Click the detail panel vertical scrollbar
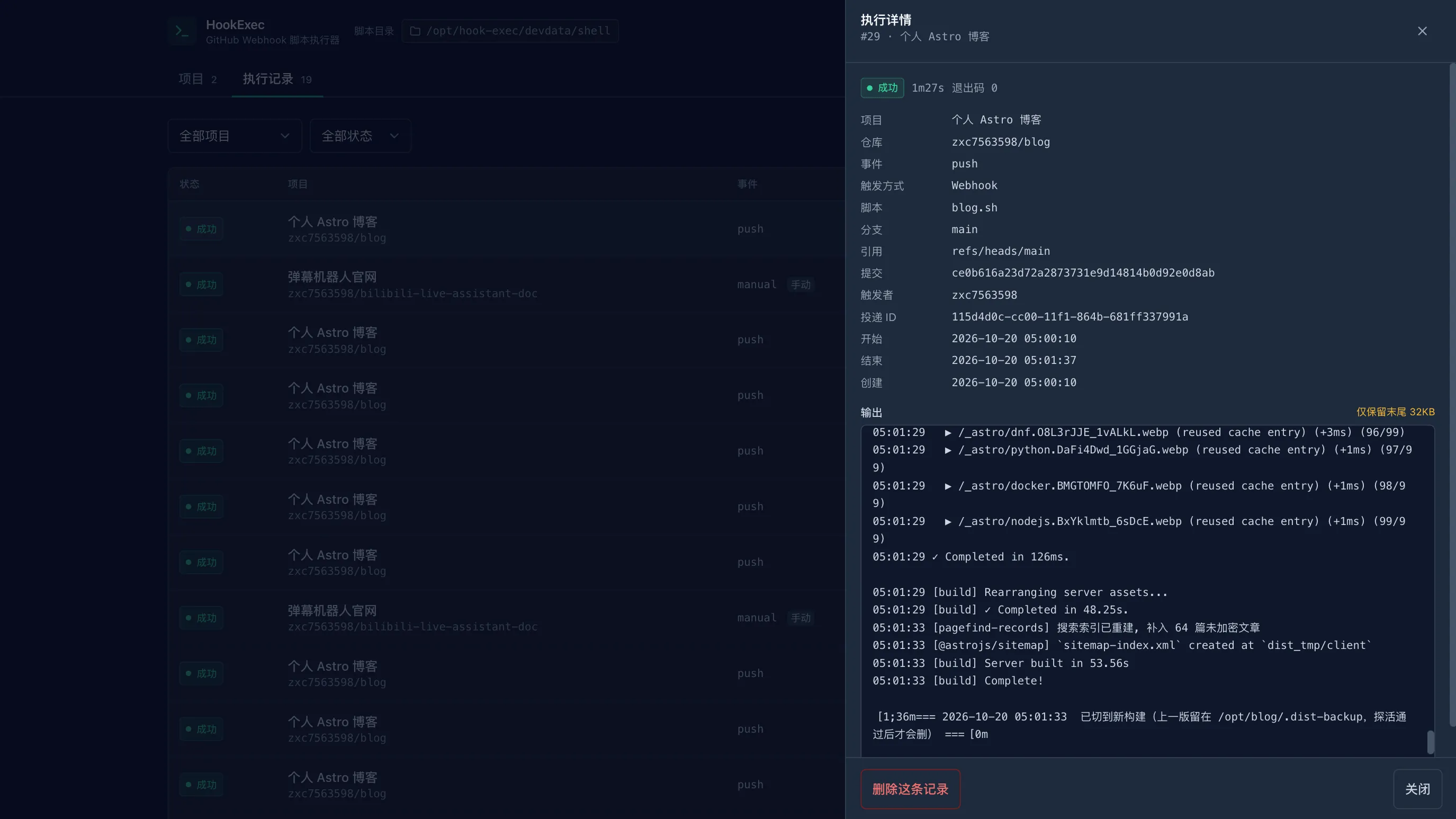Image resolution: width=1456 pixels, height=819 pixels. (x=1452, y=395)
